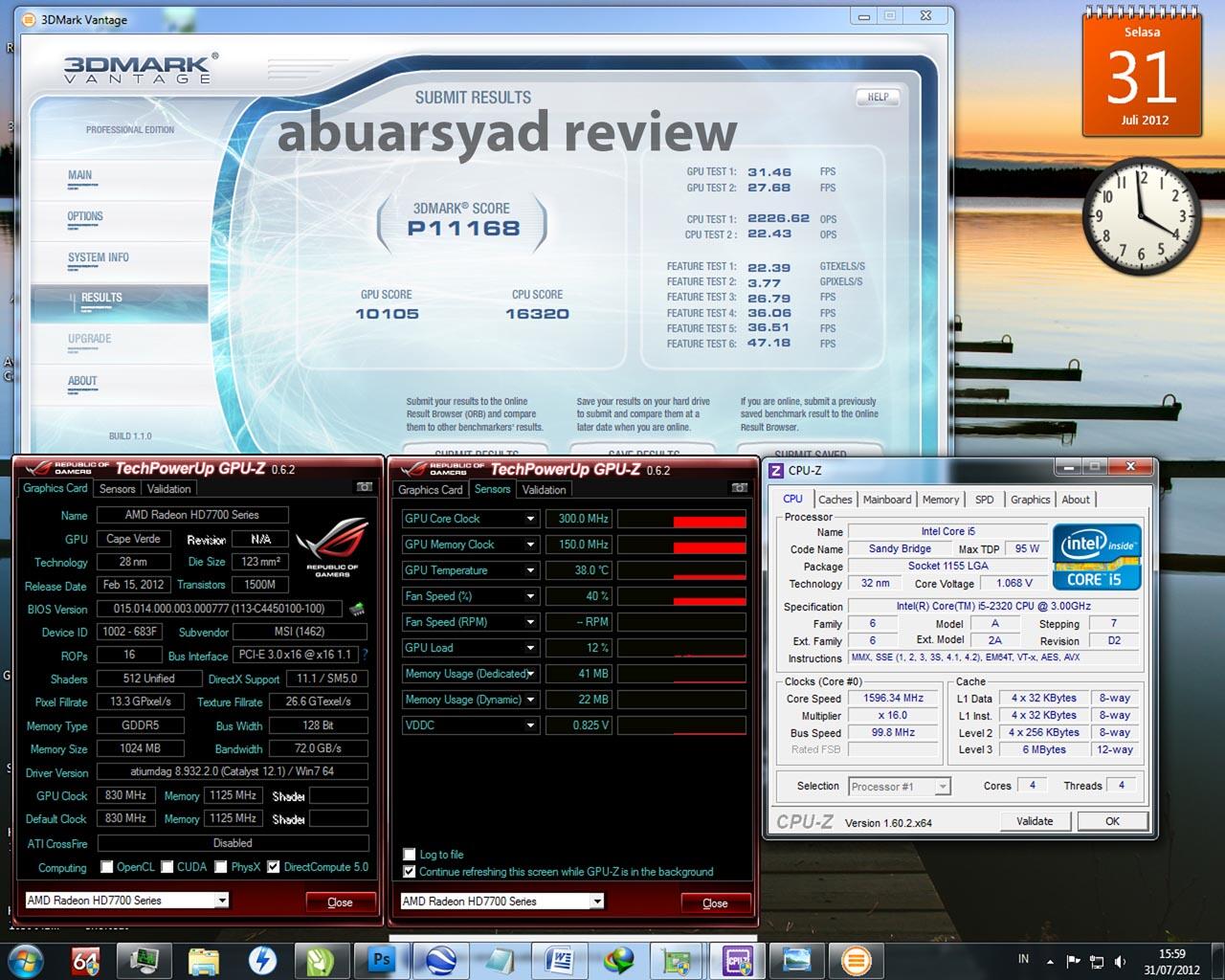Click Bus Interface question mark in GPU-Z
This screenshot has height=980, width=1225.
point(365,655)
